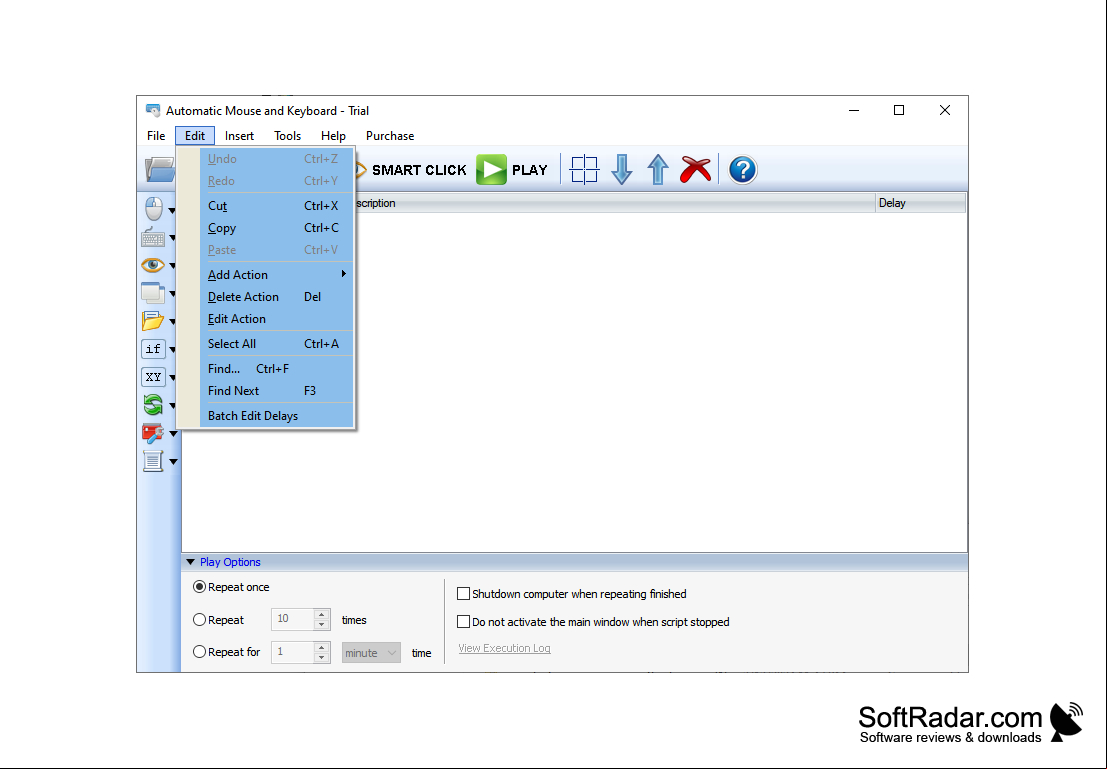Increase repeat times with up spinner
The image size is (1107, 769).
click(321, 614)
